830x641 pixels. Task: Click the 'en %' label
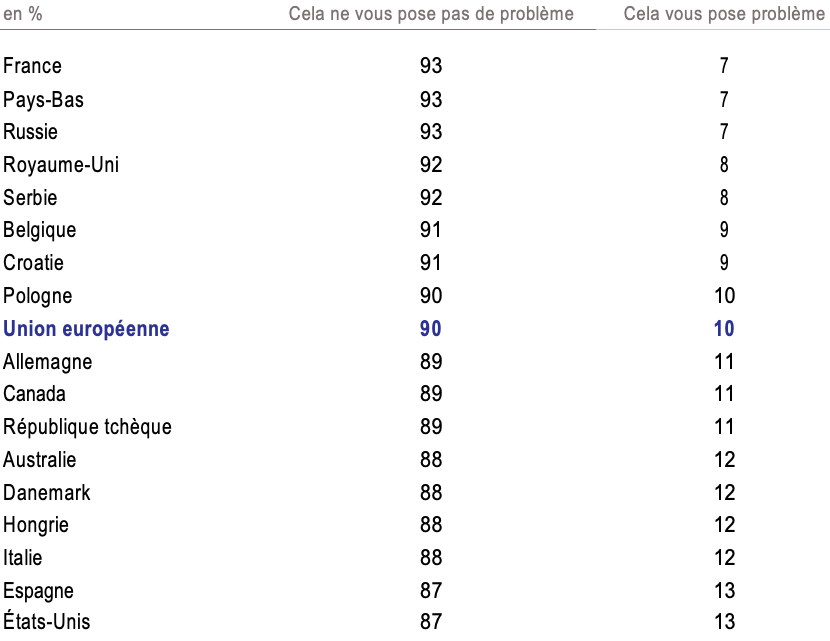(x=22, y=14)
